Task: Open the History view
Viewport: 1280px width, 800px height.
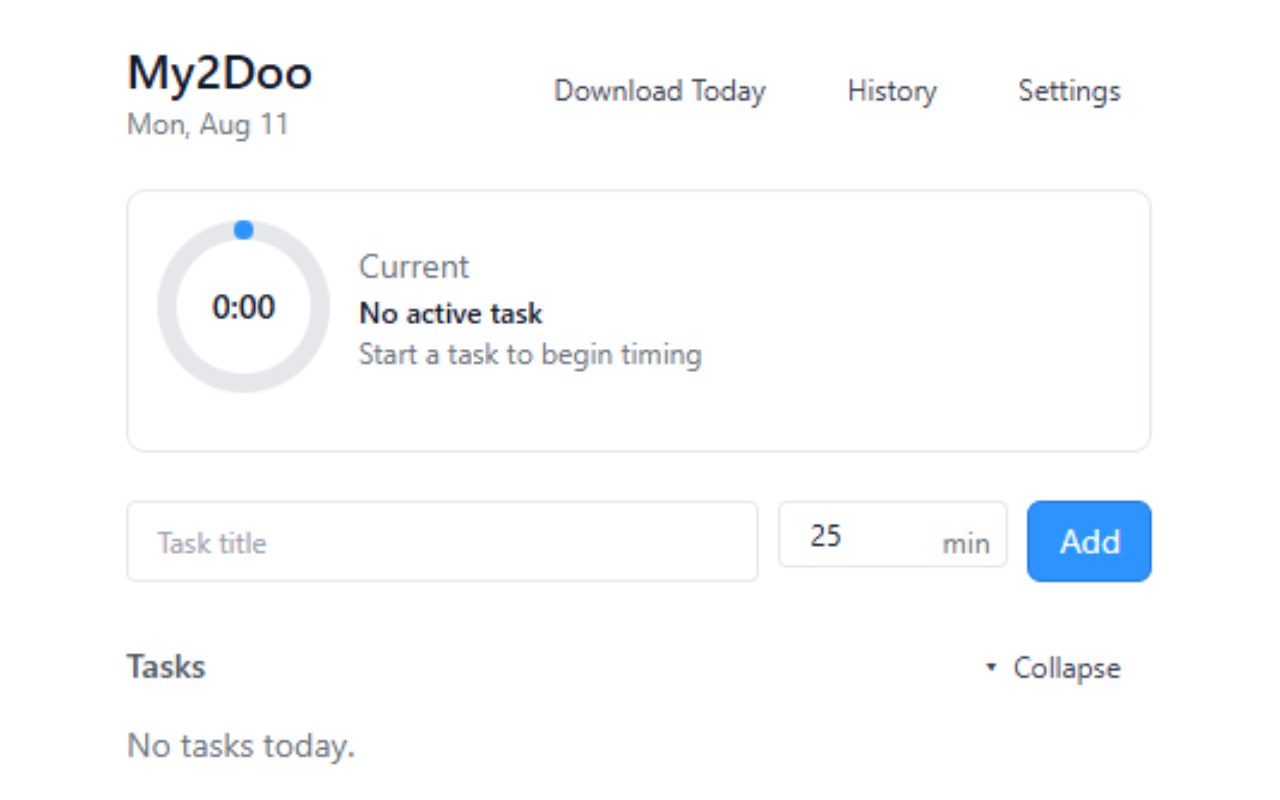Action: [892, 91]
